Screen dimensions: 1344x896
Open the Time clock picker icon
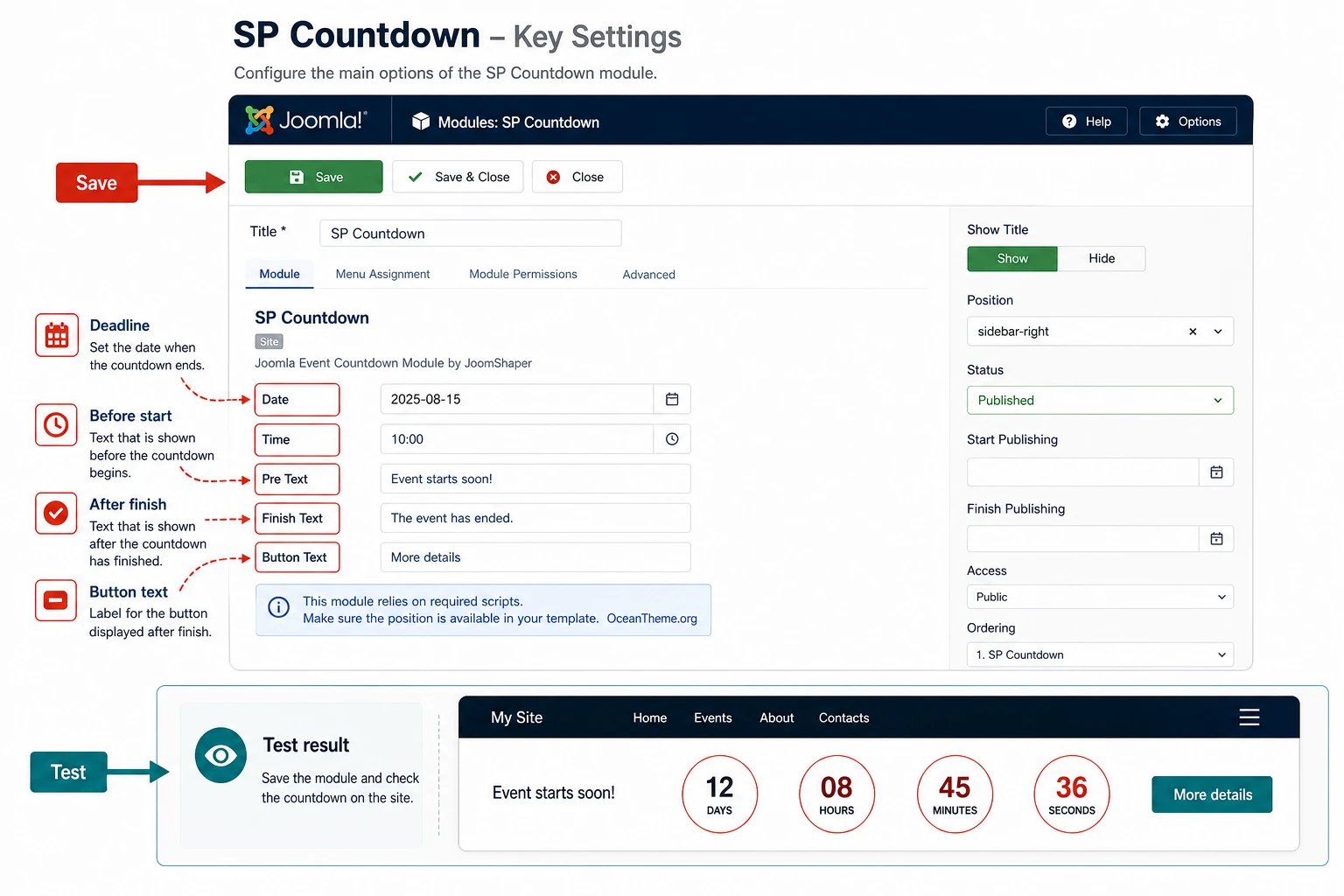tap(672, 439)
